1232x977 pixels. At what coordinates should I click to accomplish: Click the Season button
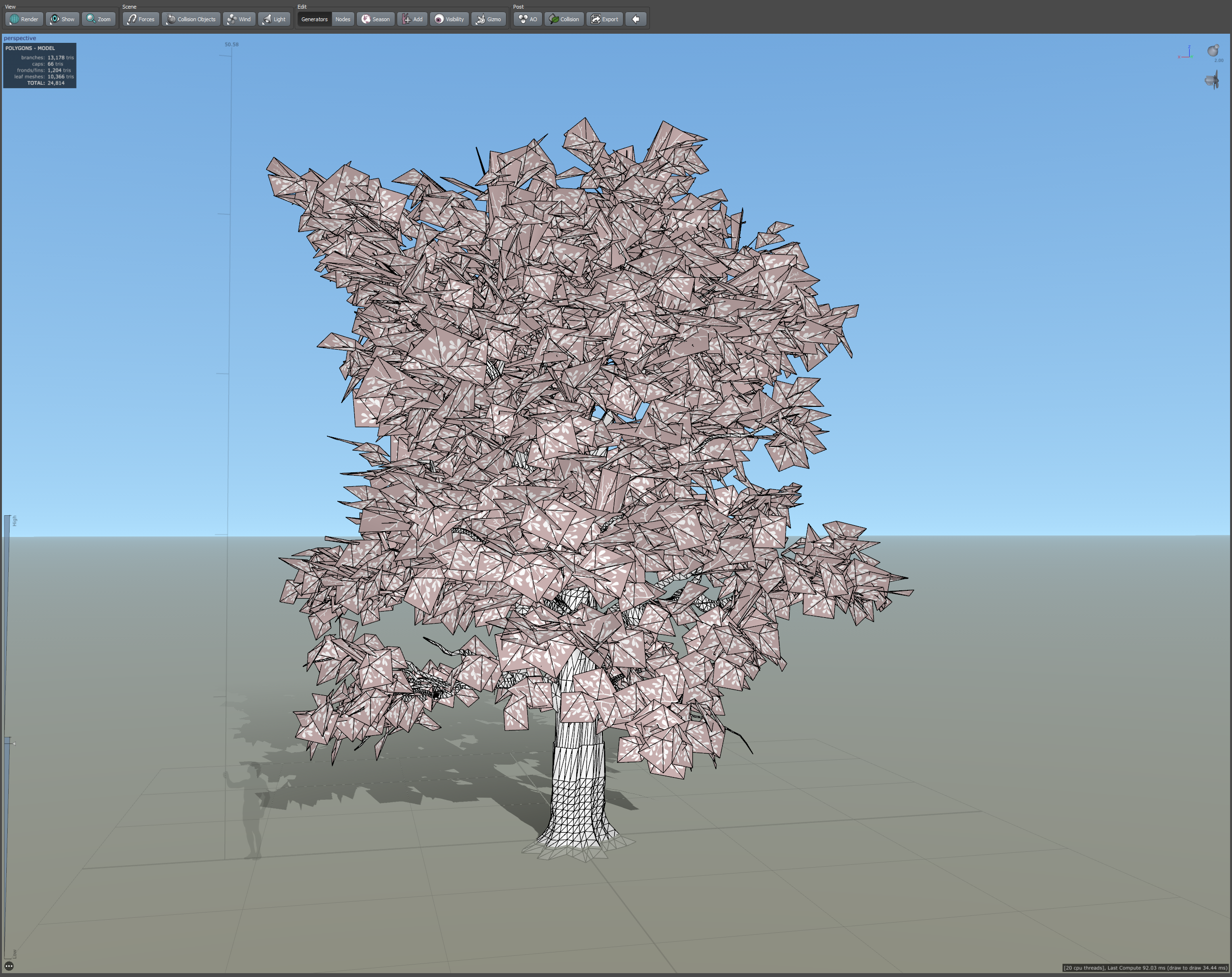click(x=376, y=19)
